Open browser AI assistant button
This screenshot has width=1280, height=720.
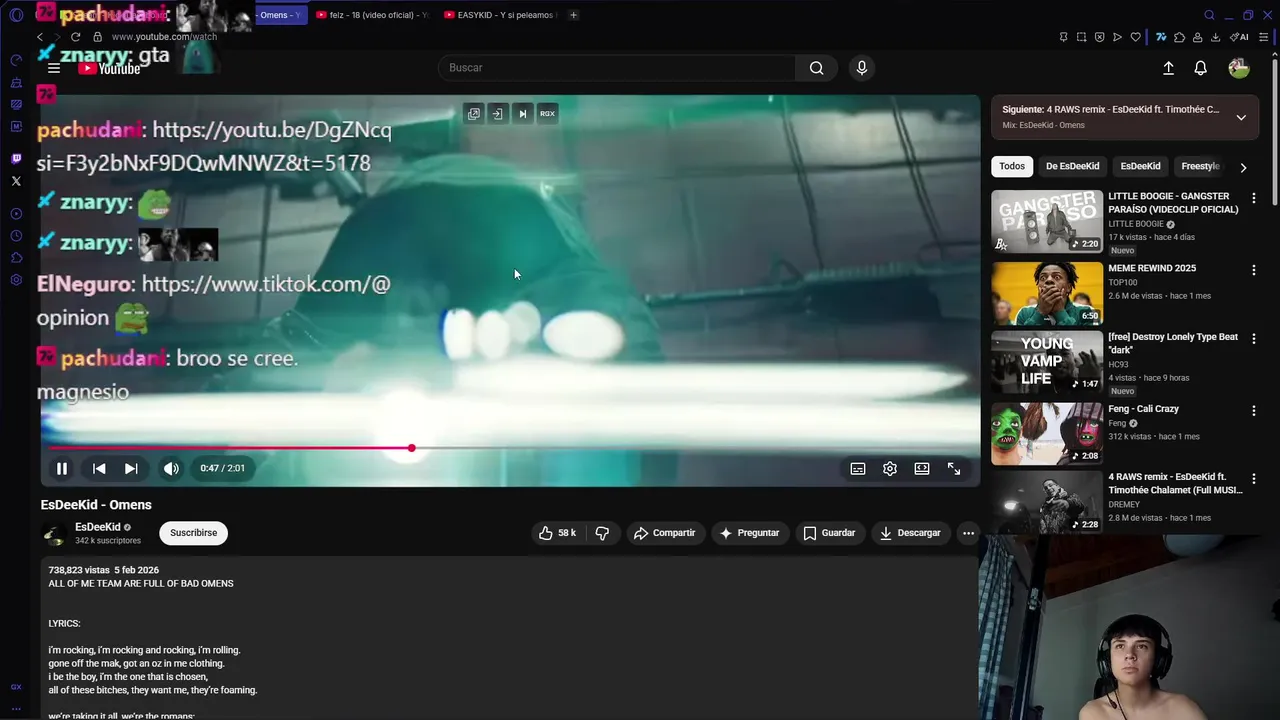pyautogui.click(x=1239, y=37)
